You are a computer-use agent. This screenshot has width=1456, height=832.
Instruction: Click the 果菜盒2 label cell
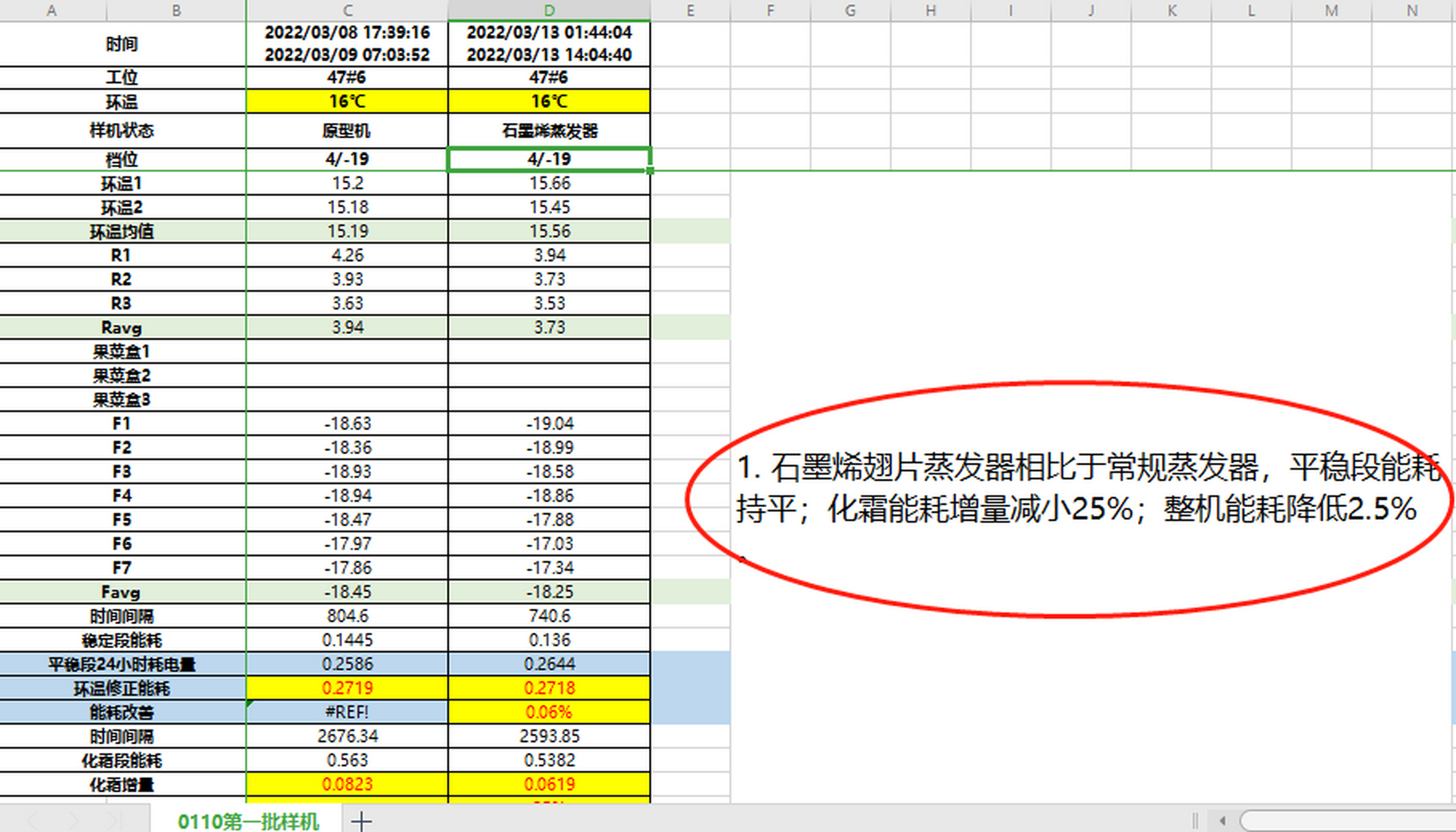[x=122, y=376]
